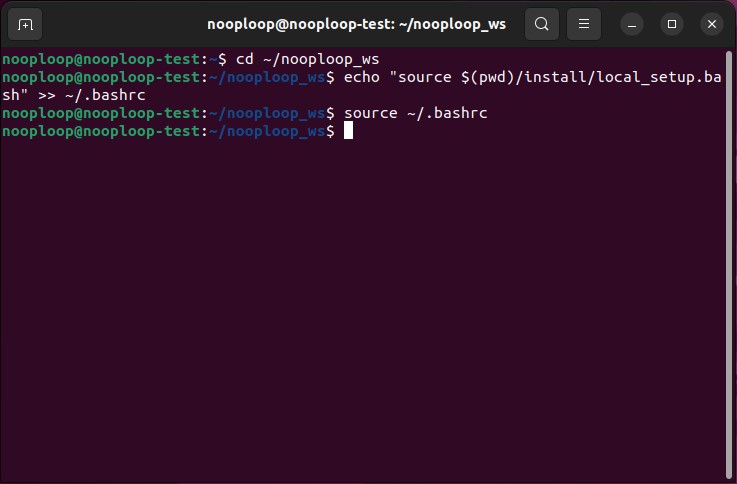Open a new terminal tab

(x=25, y=24)
